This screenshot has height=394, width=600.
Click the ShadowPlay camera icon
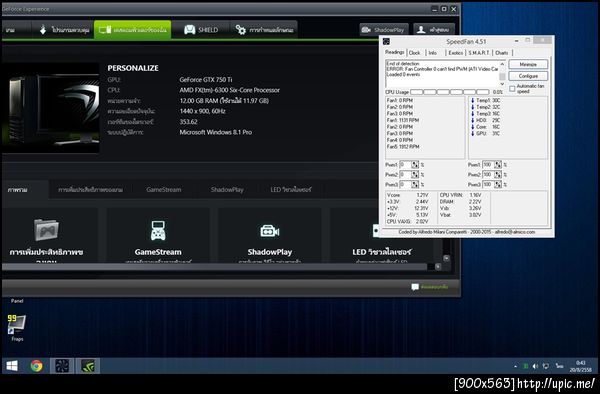(x=270, y=231)
